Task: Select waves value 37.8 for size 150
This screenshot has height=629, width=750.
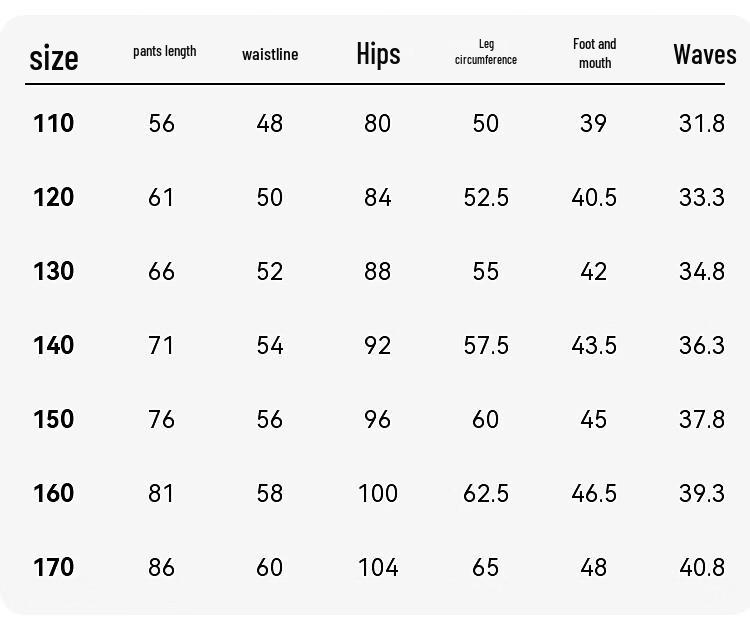Action: 702,419
